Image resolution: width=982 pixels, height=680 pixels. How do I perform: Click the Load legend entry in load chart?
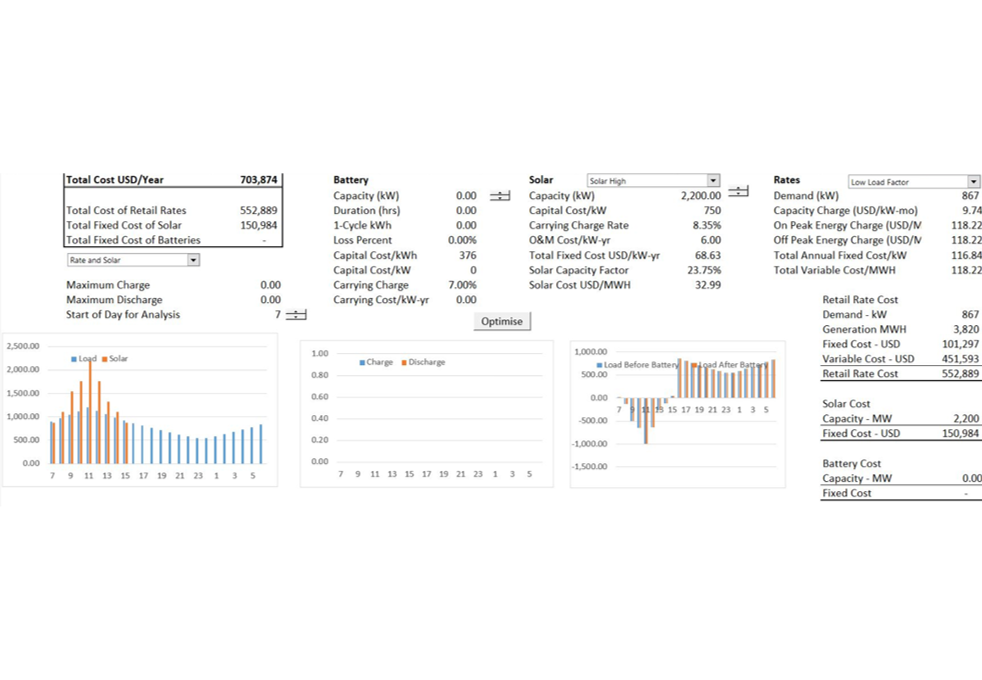click(84, 359)
